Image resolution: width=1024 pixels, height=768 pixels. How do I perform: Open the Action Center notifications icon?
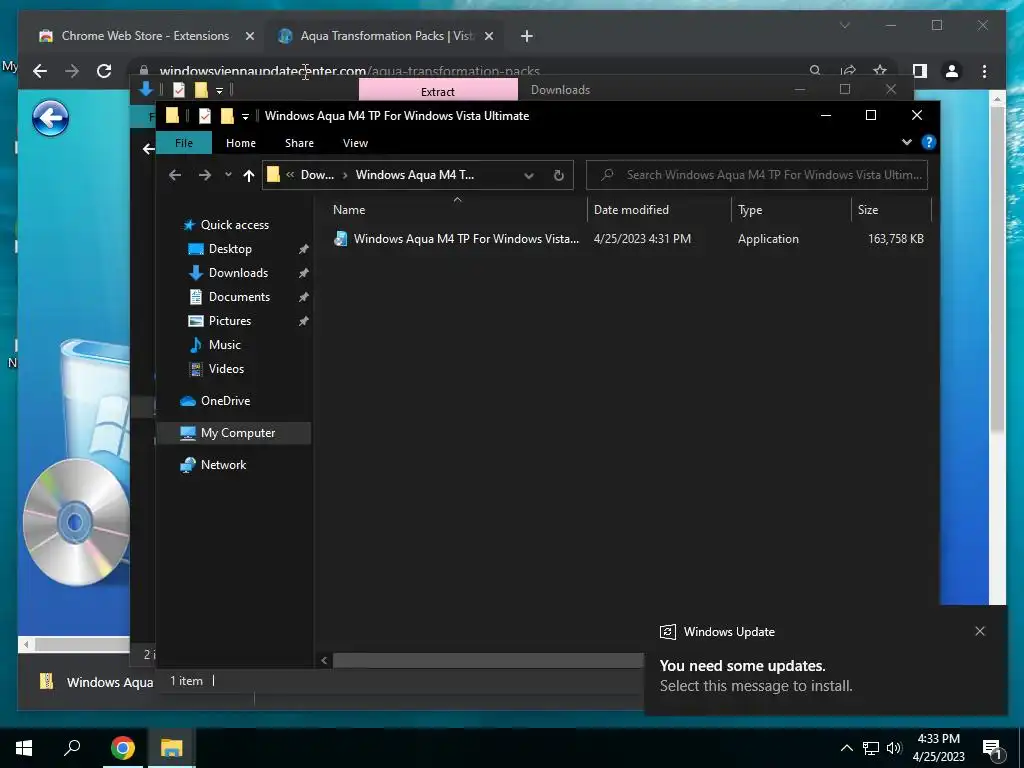[992, 750]
